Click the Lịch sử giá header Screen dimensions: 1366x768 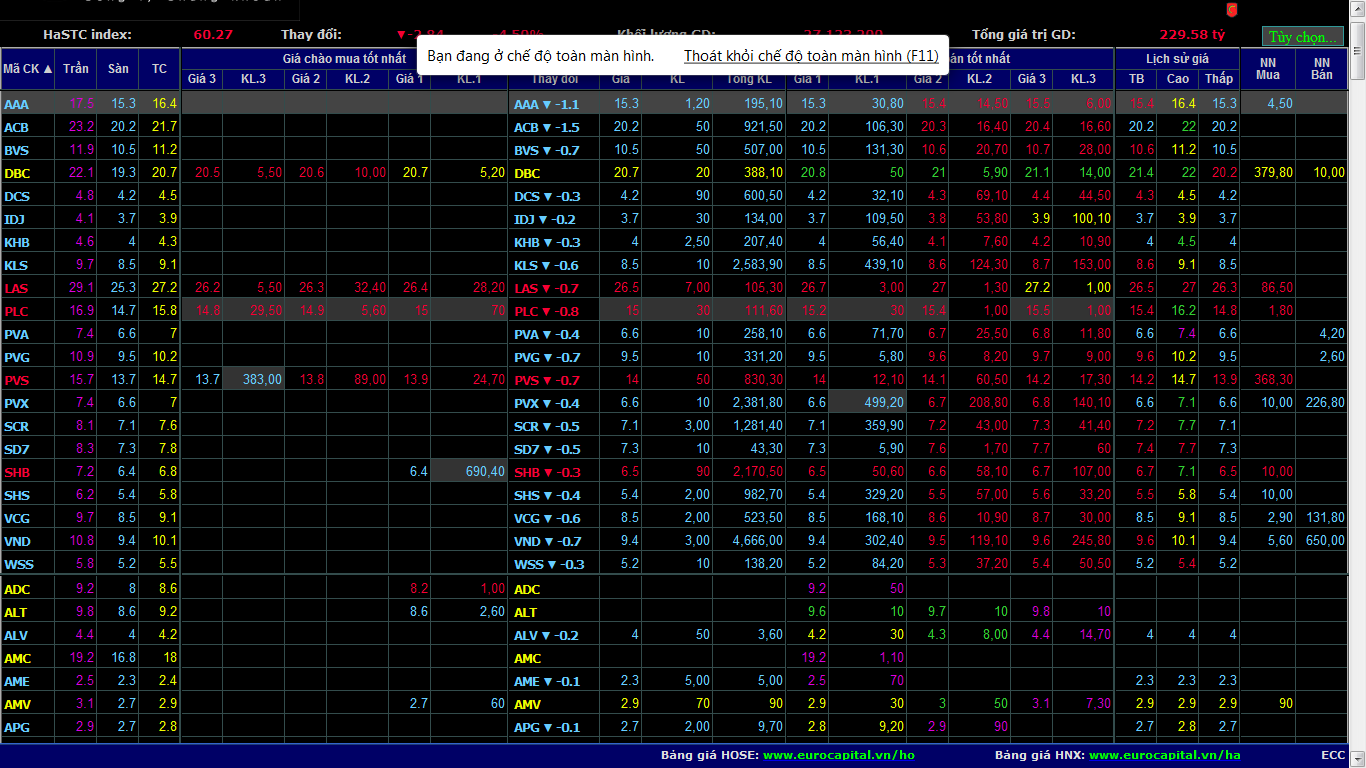click(1177, 59)
